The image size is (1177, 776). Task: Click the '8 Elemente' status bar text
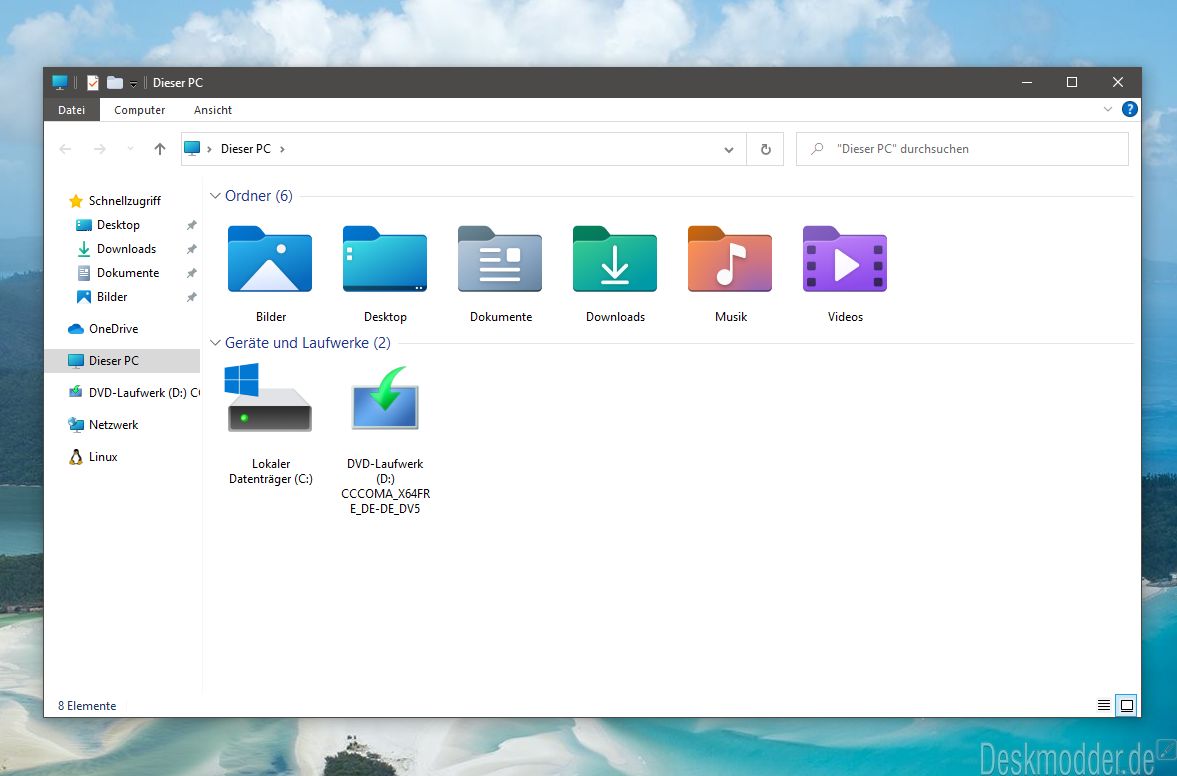[87, 705]
